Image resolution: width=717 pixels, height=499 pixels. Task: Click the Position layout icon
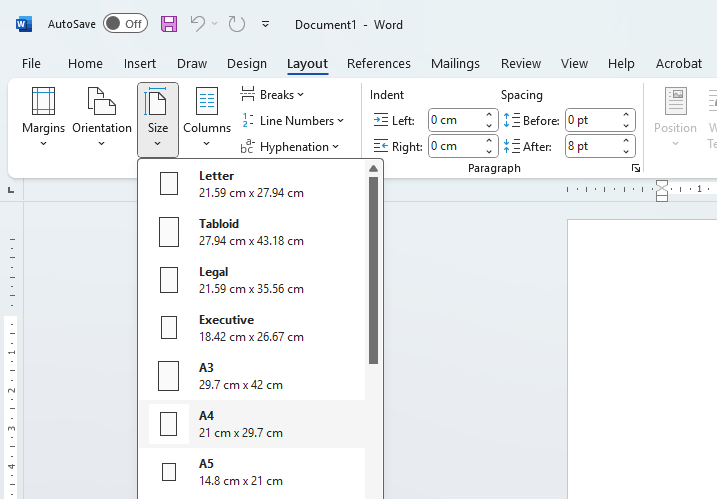click(x=675, y=117)
